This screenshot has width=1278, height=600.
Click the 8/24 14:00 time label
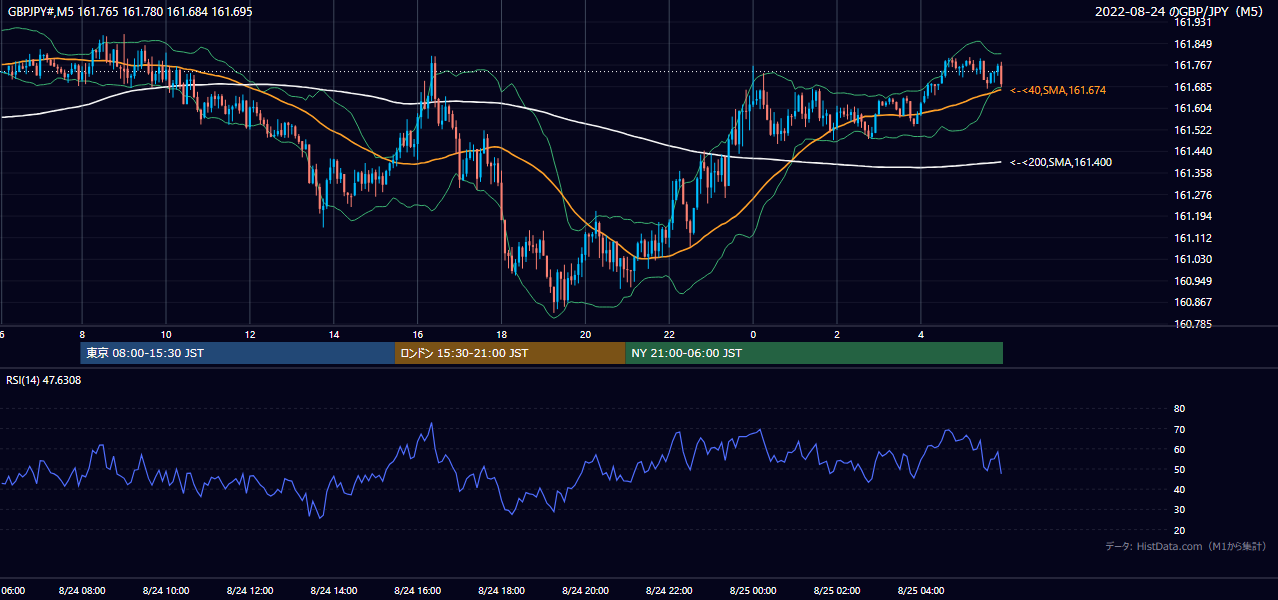click(334, 590)
